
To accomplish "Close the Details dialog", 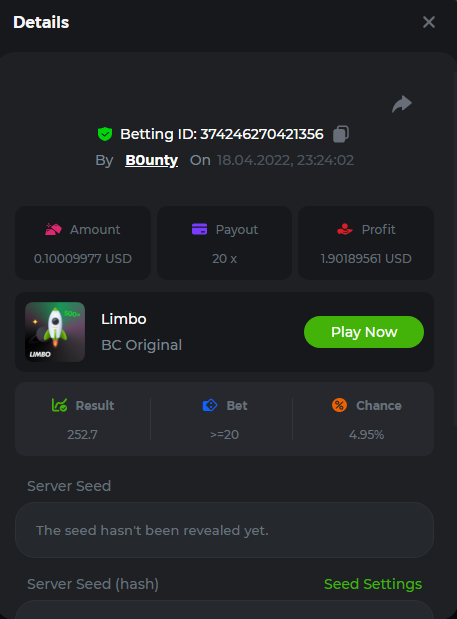I will coord(429,22).
